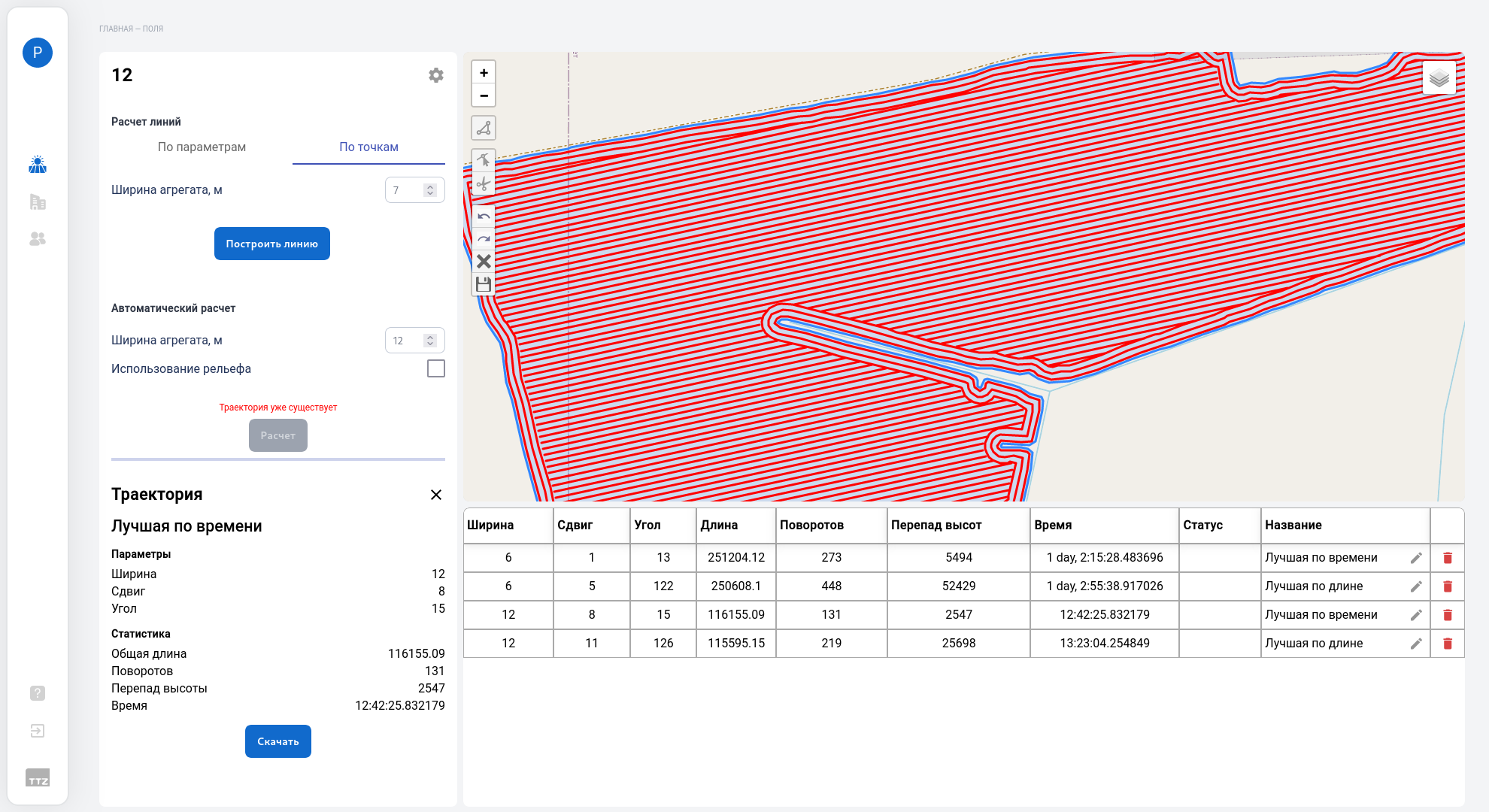Click the ГЛАВНАЯ breadcrumb link
The height and width of the screenshot is (812, 1489).
(116, 29)
